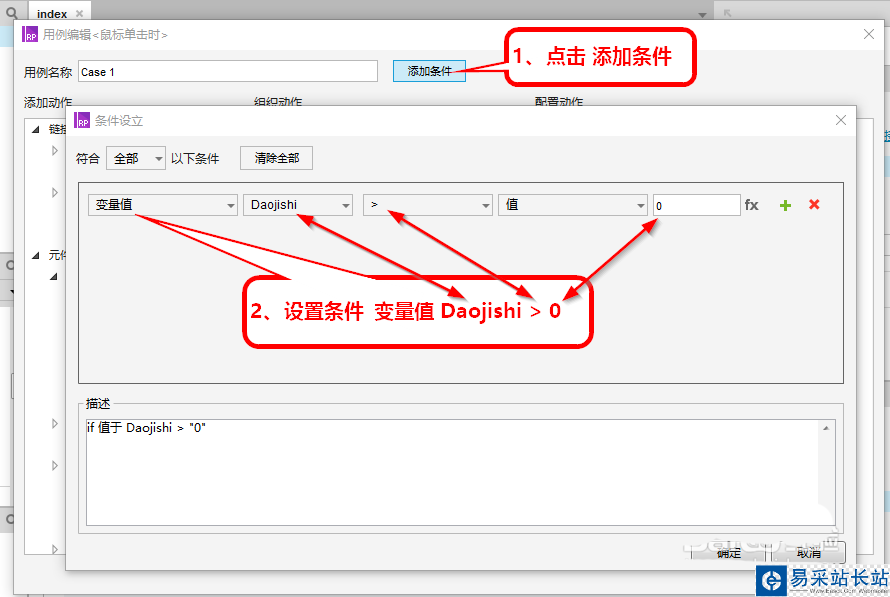Click the green plus add-condition icon
This screenshot has height=597, width=890.
(785, 205)
